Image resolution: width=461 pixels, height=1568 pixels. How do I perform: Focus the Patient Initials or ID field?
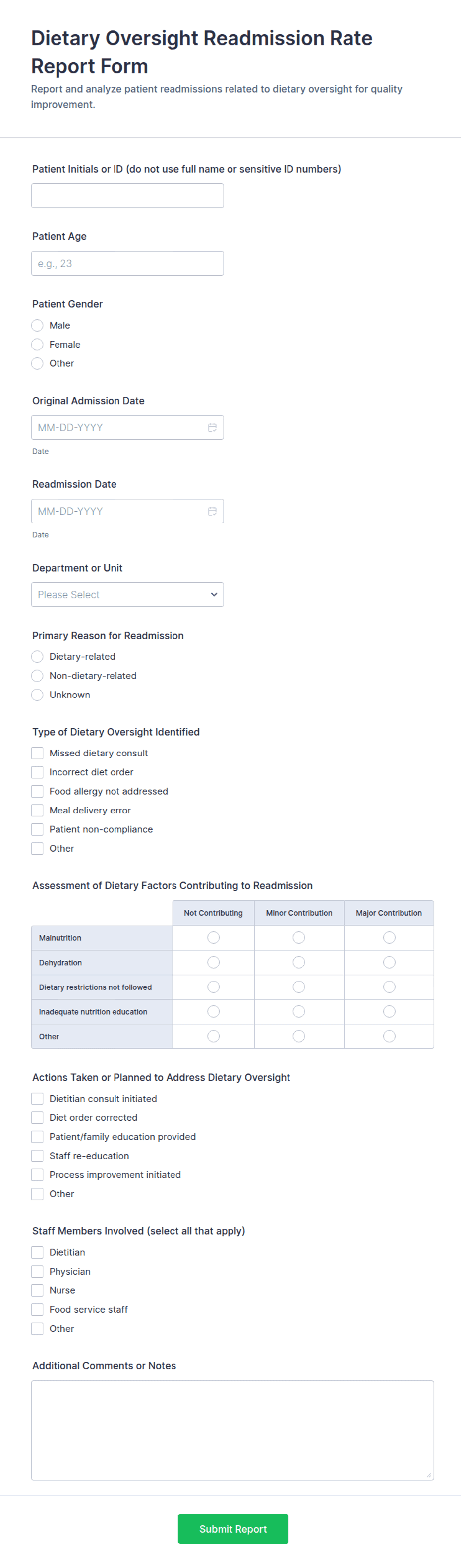click(127, 195)
